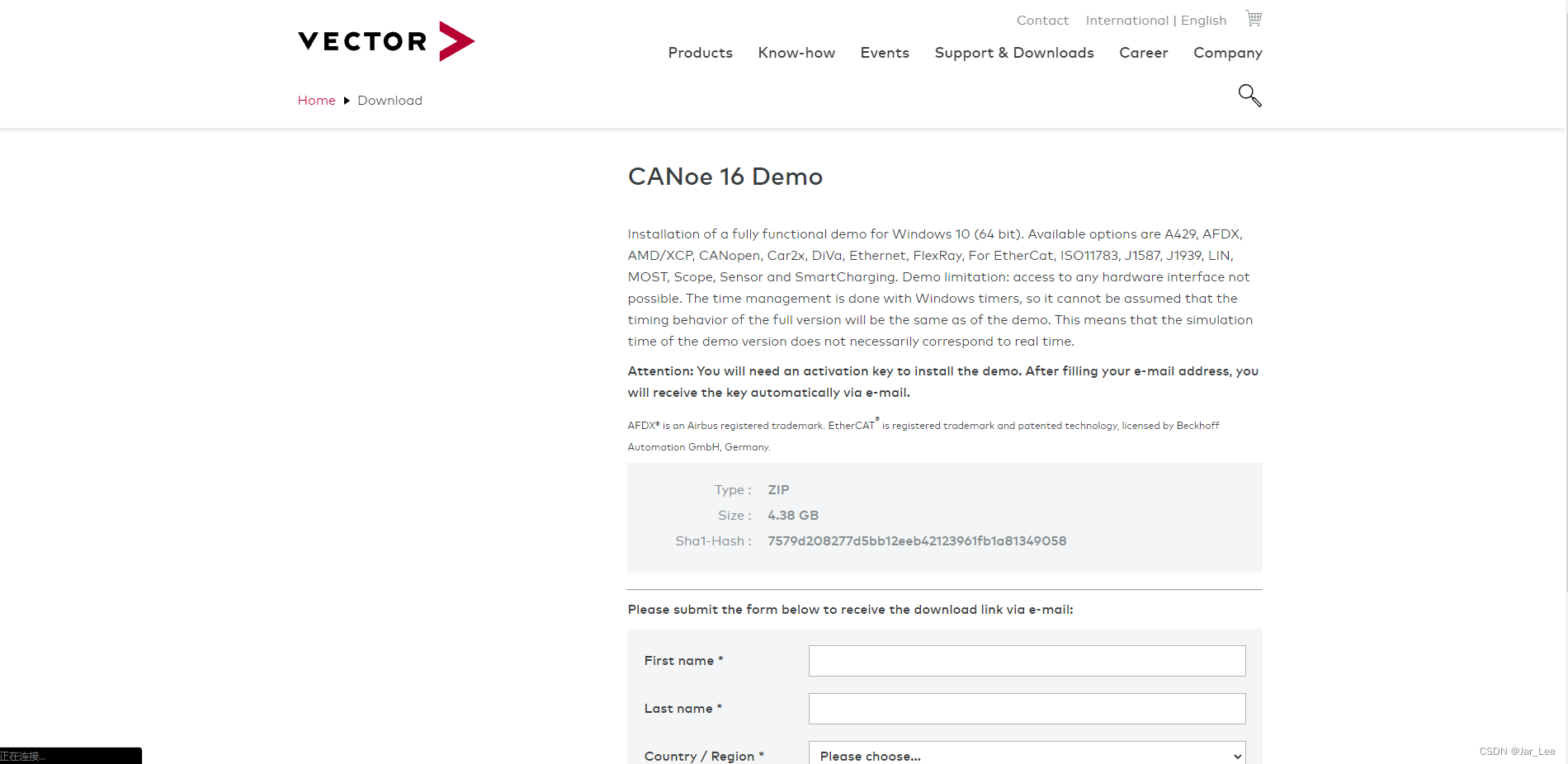This screenshot has height=764, width=1568.
Task: Click the Last name * label
Action: point(683,709)
